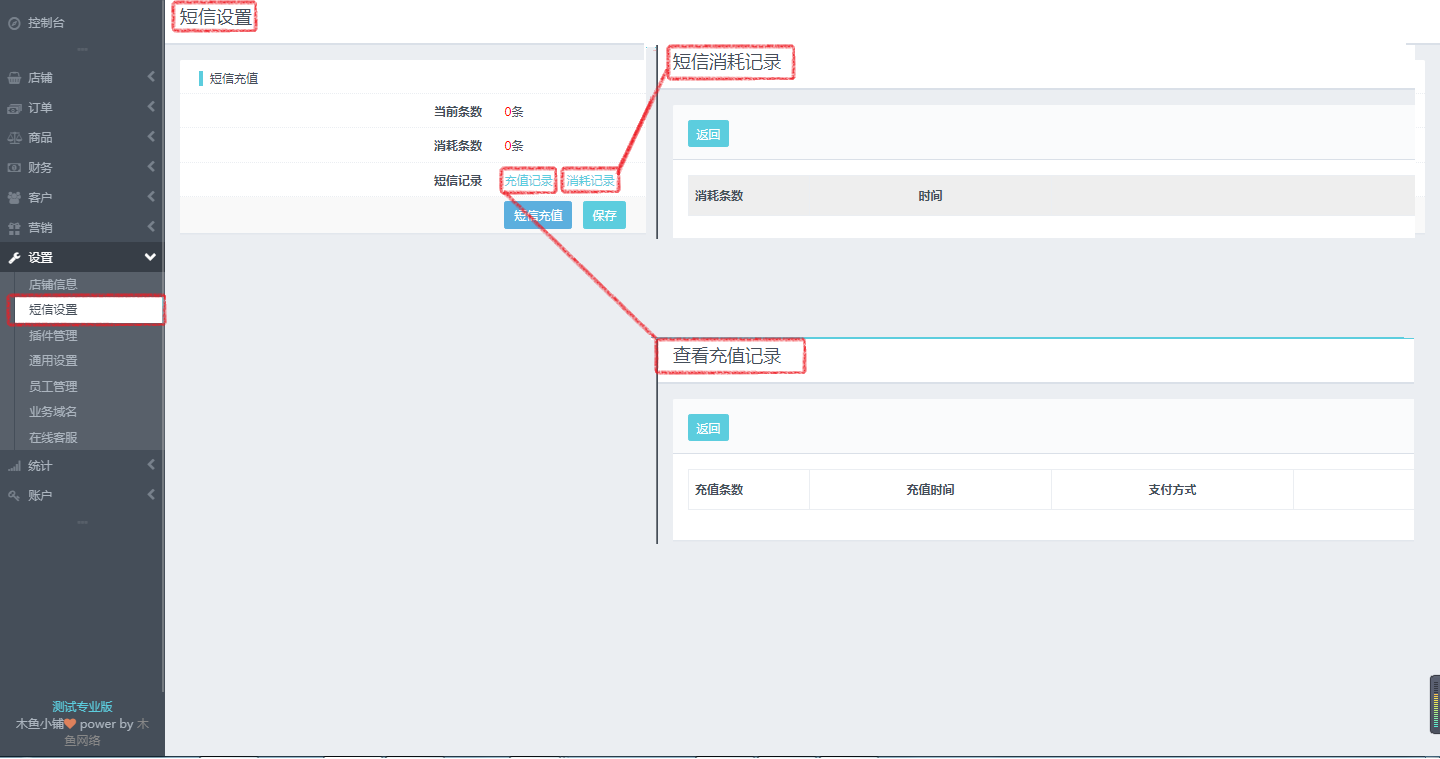The image size is (1440, 759).
Task: Select 短信设置 submenu item
Action: [x=53, y=310]
